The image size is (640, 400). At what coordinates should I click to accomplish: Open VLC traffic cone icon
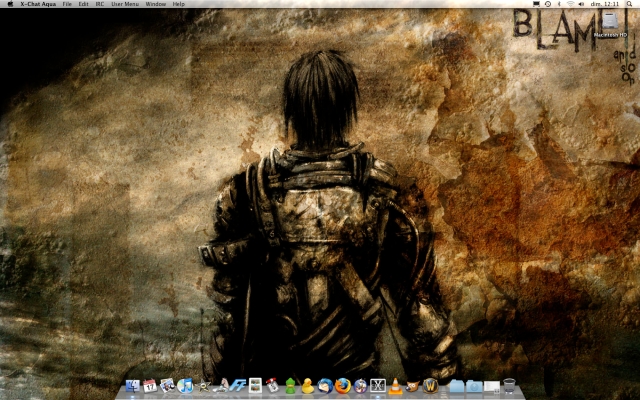(395, 386)
